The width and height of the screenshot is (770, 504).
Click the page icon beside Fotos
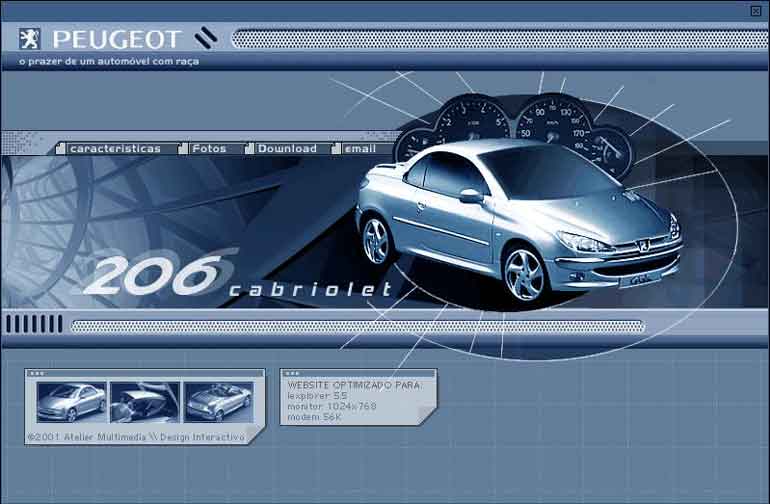click(x=183, y=148)
